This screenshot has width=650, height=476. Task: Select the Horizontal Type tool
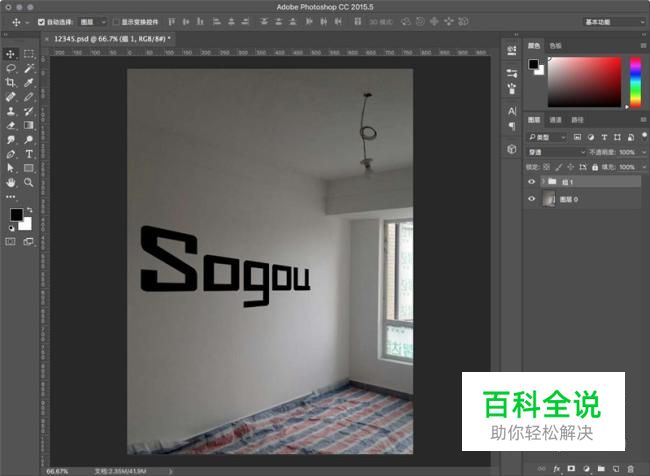point(29,154)
